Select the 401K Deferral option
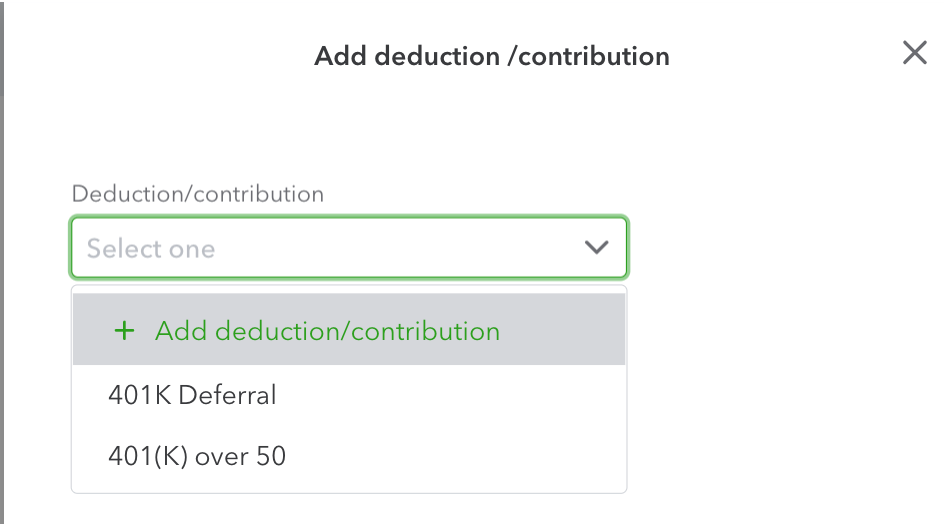Screen dimensions: 944x524 pos(192,395)
